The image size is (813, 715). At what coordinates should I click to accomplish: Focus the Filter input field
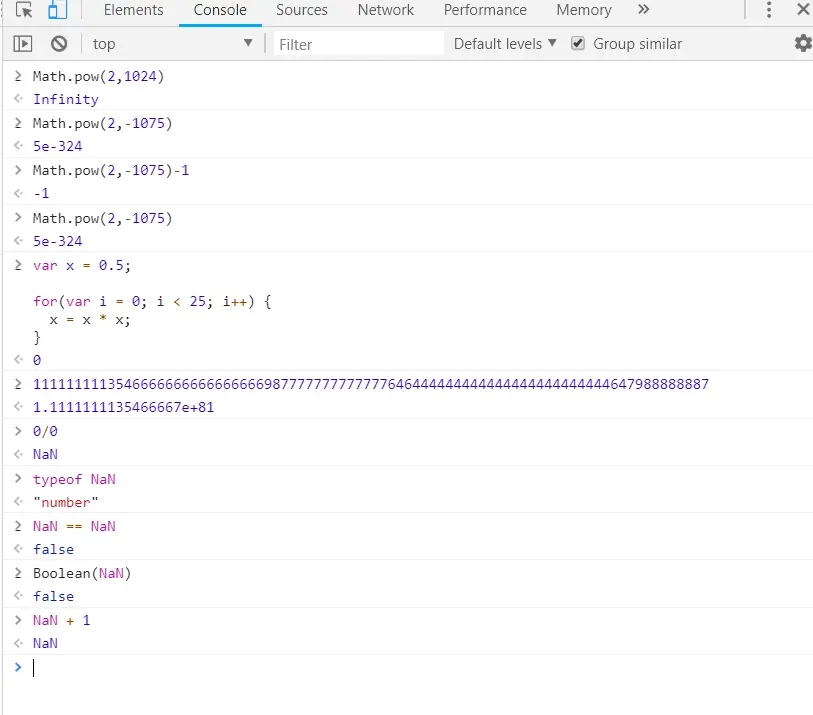[x=358, y=45]
